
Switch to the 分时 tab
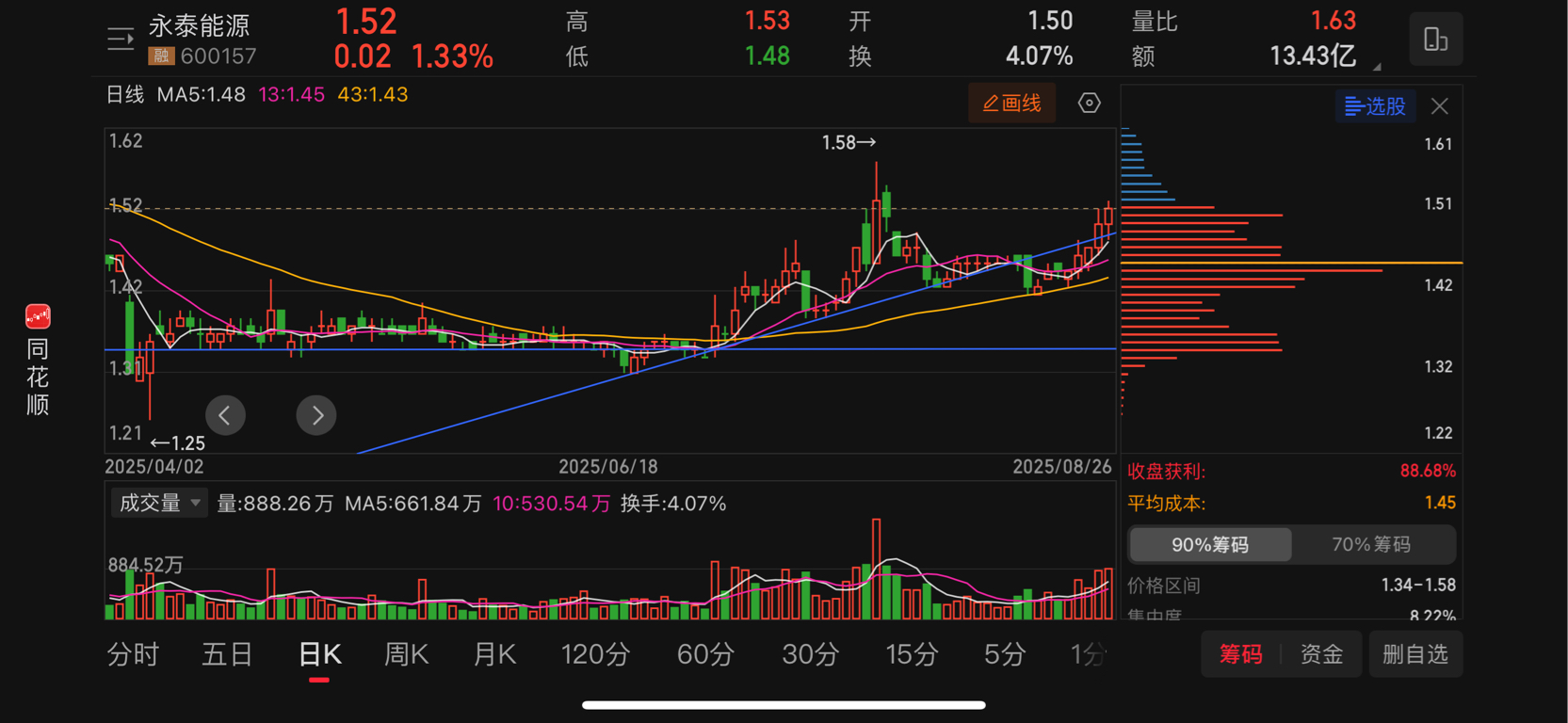point(133,654)
